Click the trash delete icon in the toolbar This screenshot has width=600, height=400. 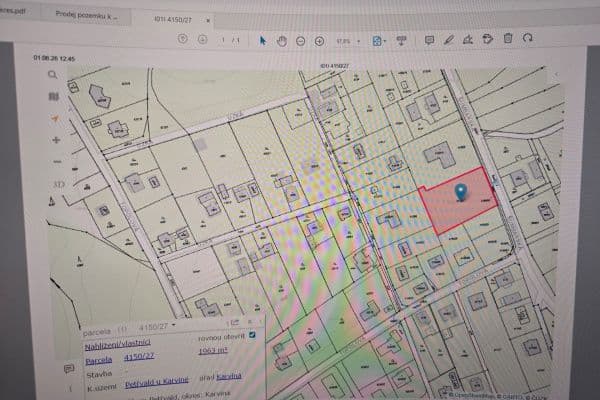tap(508, 38)
